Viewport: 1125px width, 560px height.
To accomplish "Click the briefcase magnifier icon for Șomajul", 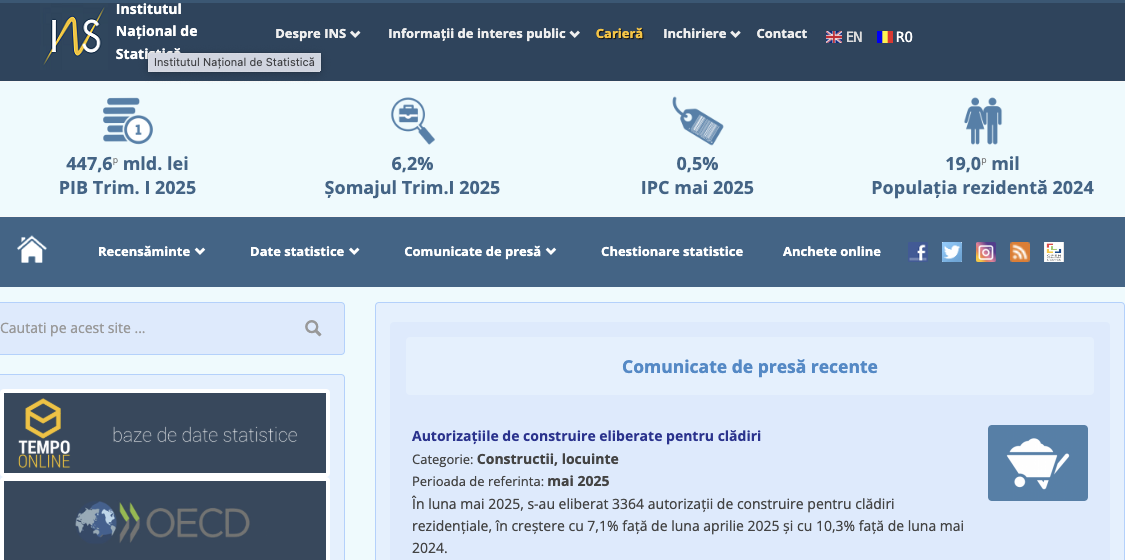I will coord(413,120).
